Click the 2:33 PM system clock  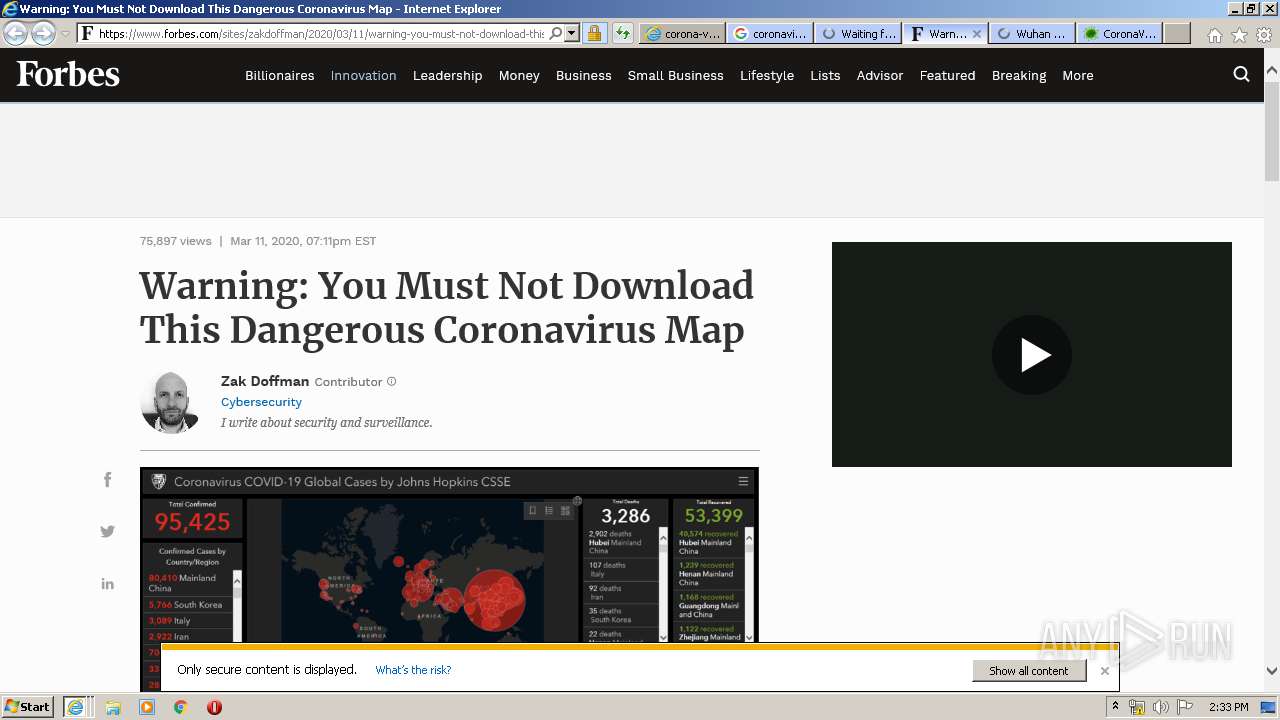point(1228,707)
